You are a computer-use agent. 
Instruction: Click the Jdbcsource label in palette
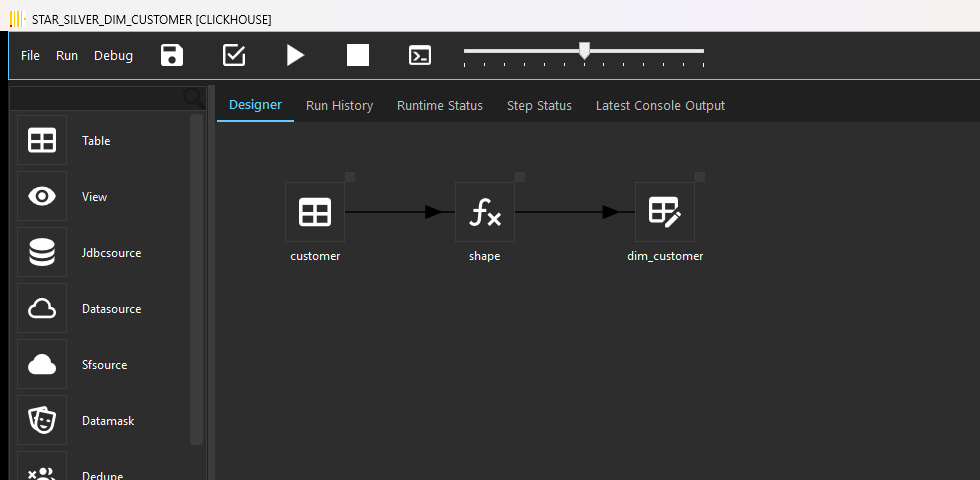tap(111, 253)
